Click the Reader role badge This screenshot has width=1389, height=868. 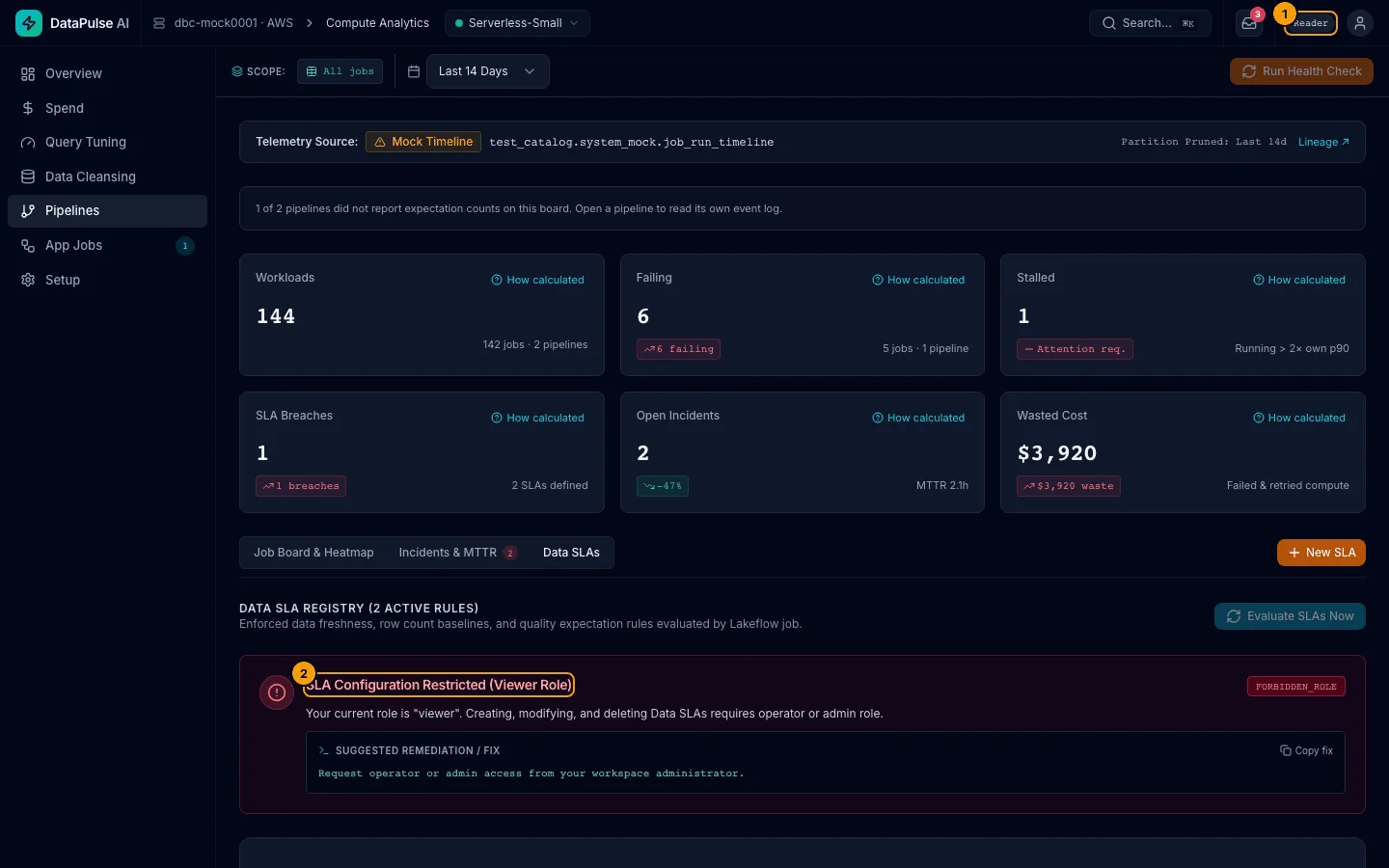tap(1311, 23)
